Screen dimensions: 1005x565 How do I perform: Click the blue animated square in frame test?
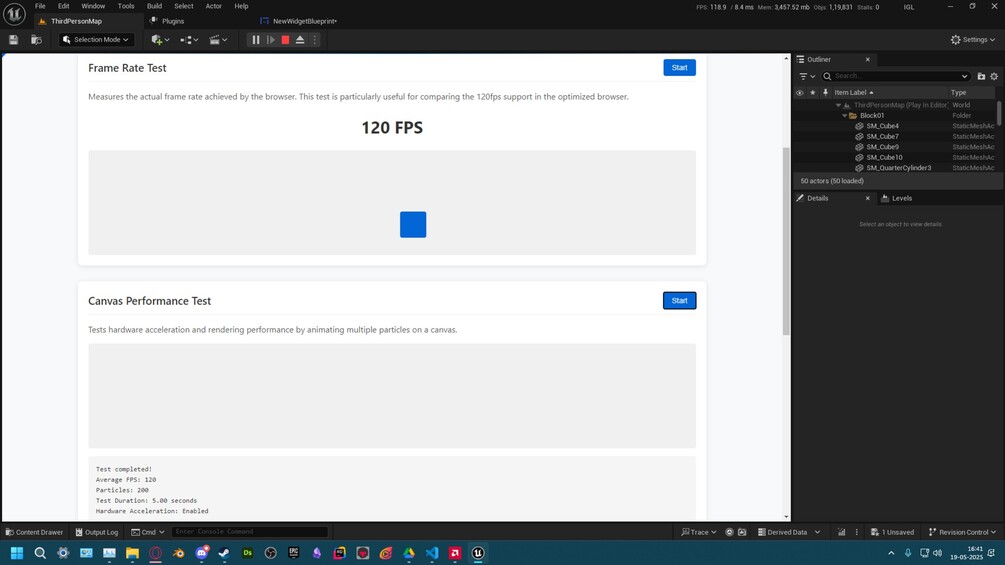pos(413,225)
